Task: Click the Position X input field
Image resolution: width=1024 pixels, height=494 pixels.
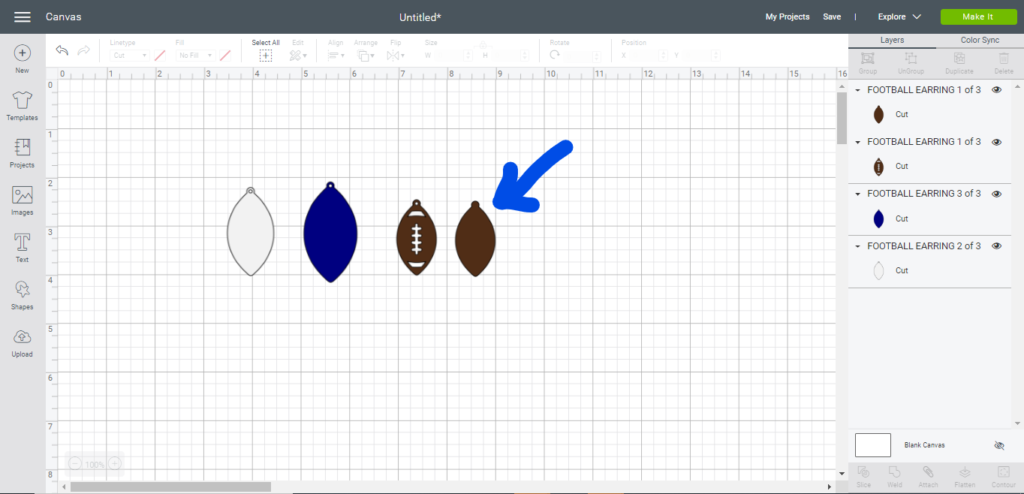Action: [x=648, y=56]
